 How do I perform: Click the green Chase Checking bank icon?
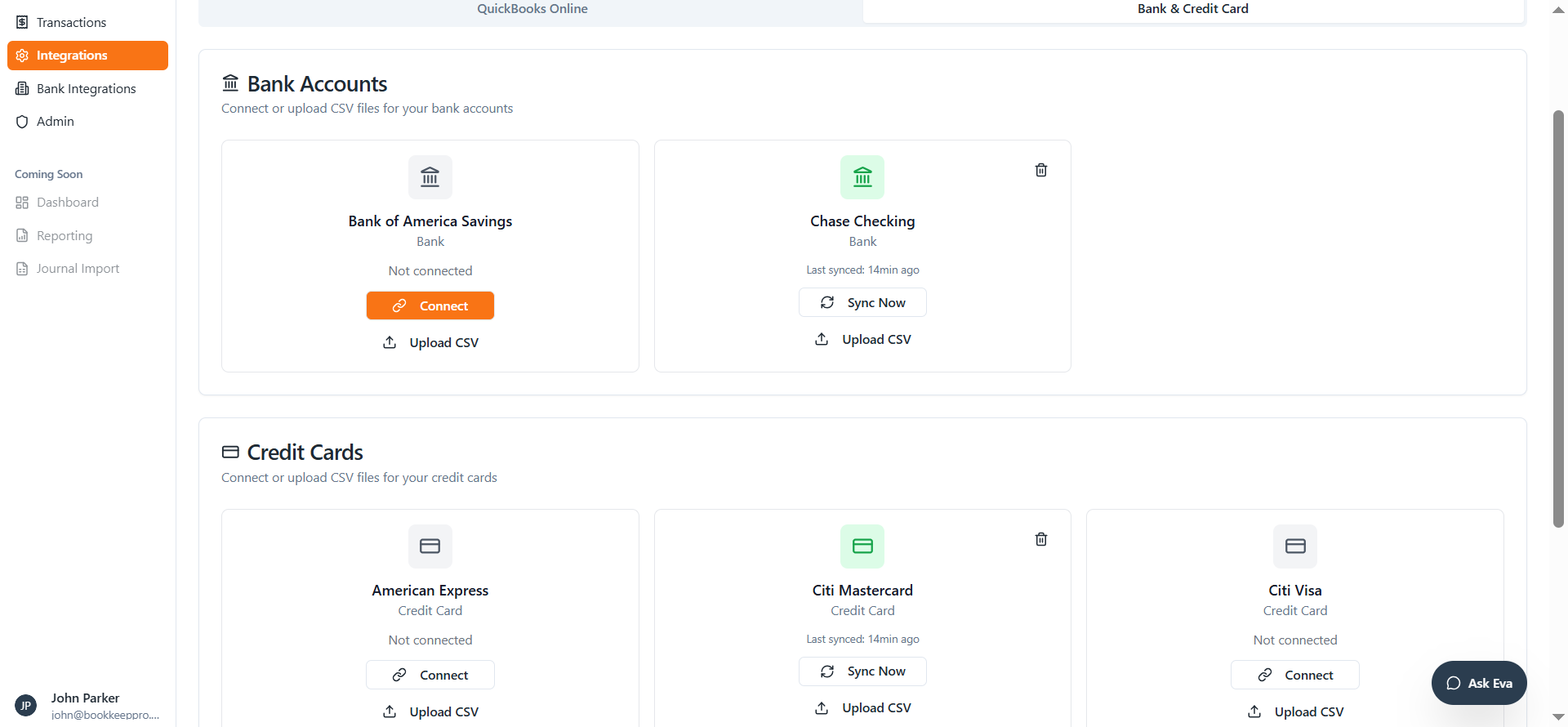(862, 177)
